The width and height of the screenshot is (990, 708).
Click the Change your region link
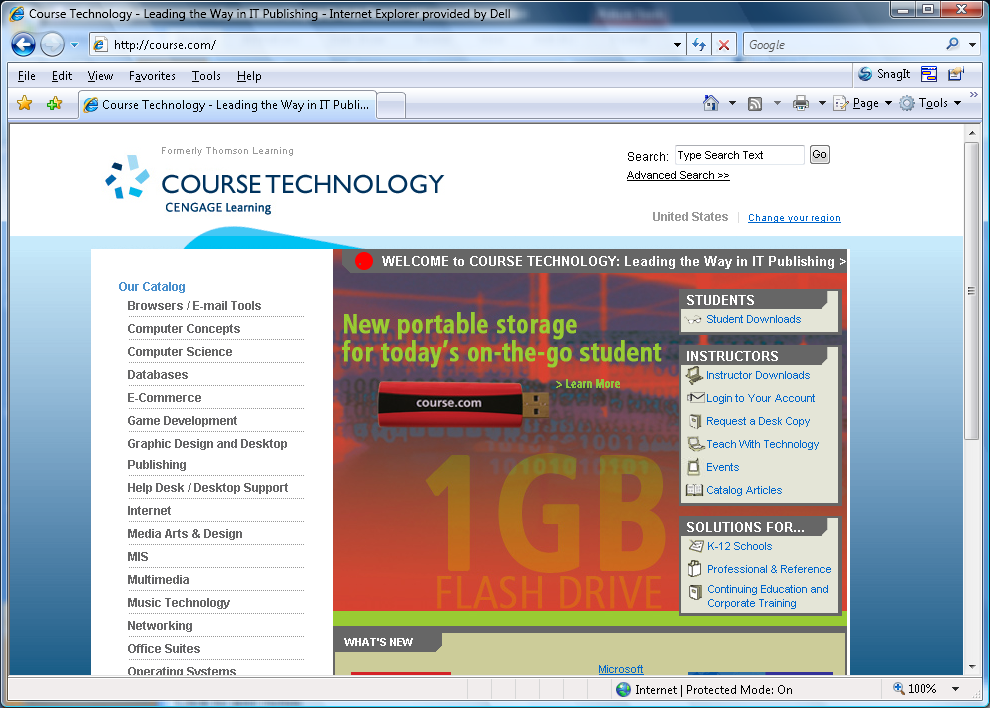coord(794,218)
